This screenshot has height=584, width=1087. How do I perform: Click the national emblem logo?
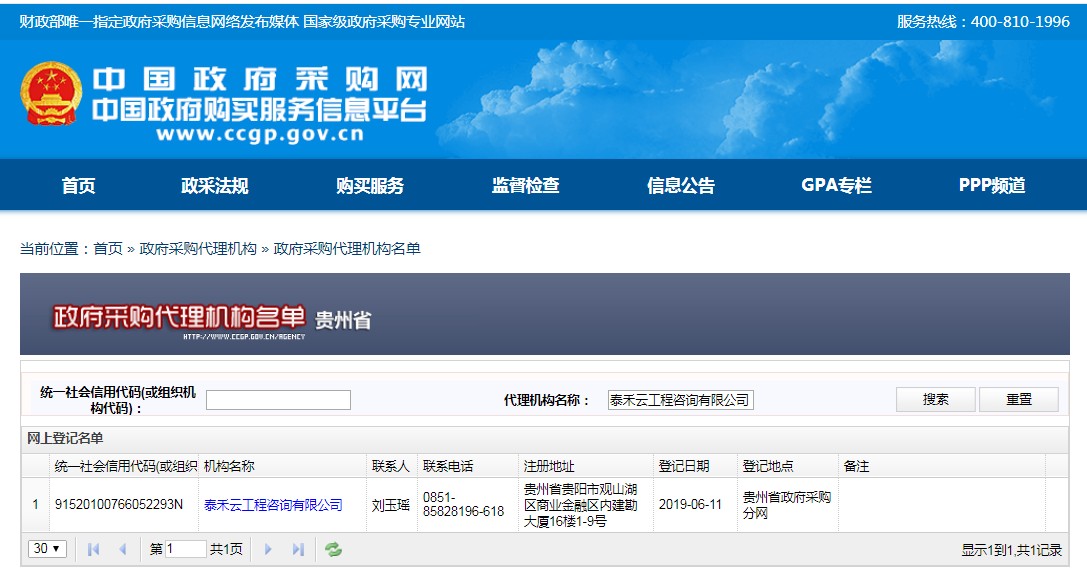pyautogui.click(x=51, y=94)
